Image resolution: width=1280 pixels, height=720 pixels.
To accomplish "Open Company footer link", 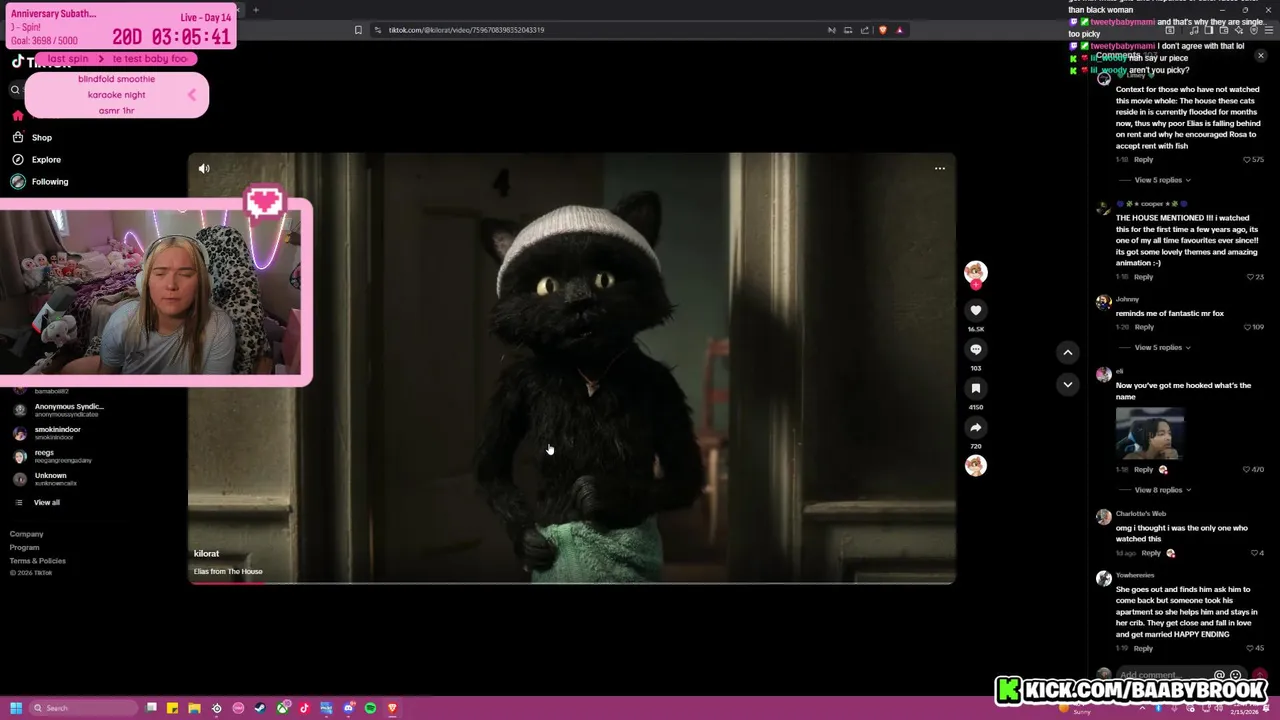I will 27,534.
